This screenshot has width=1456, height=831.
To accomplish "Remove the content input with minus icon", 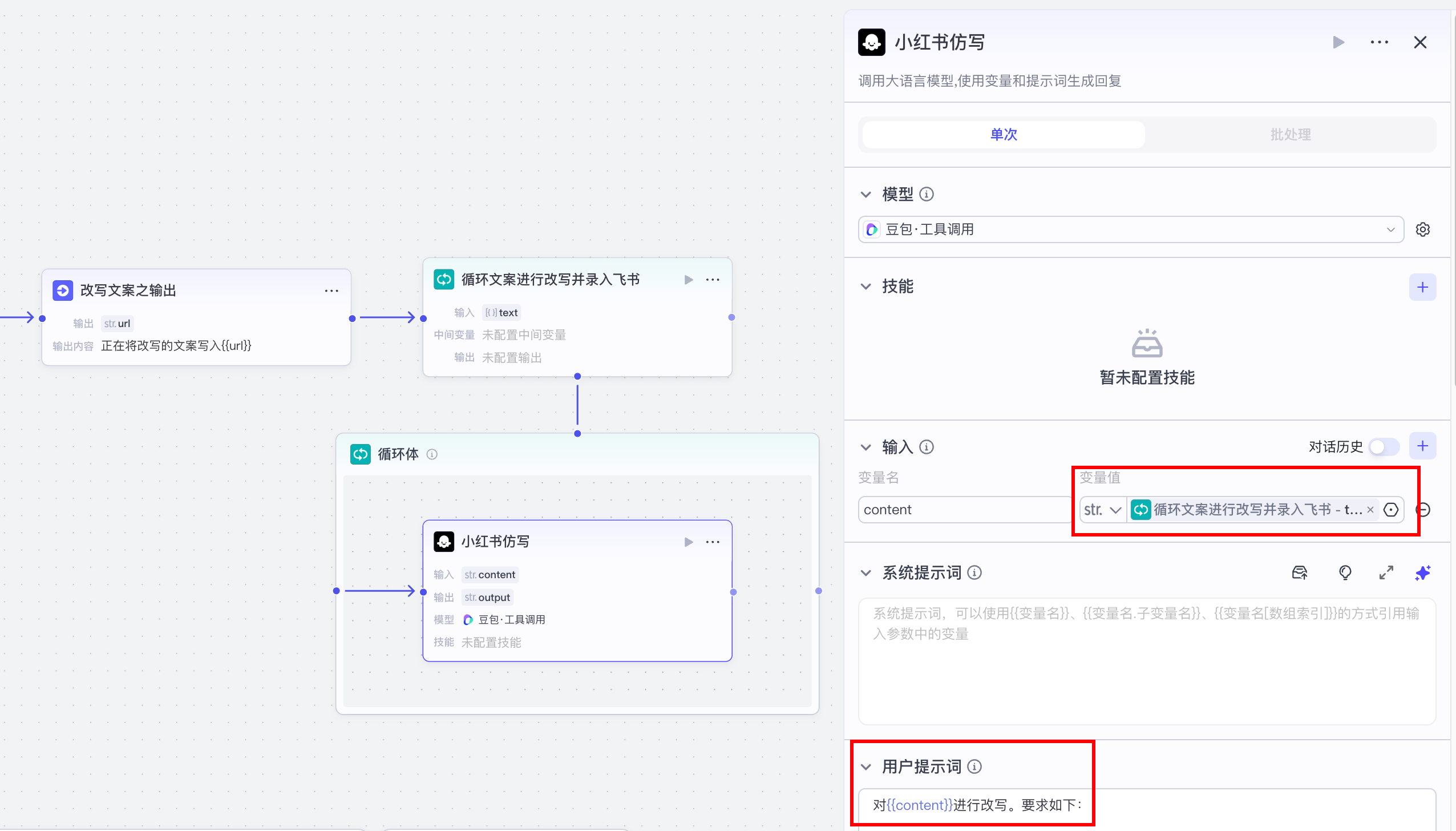I will 1423,510.
